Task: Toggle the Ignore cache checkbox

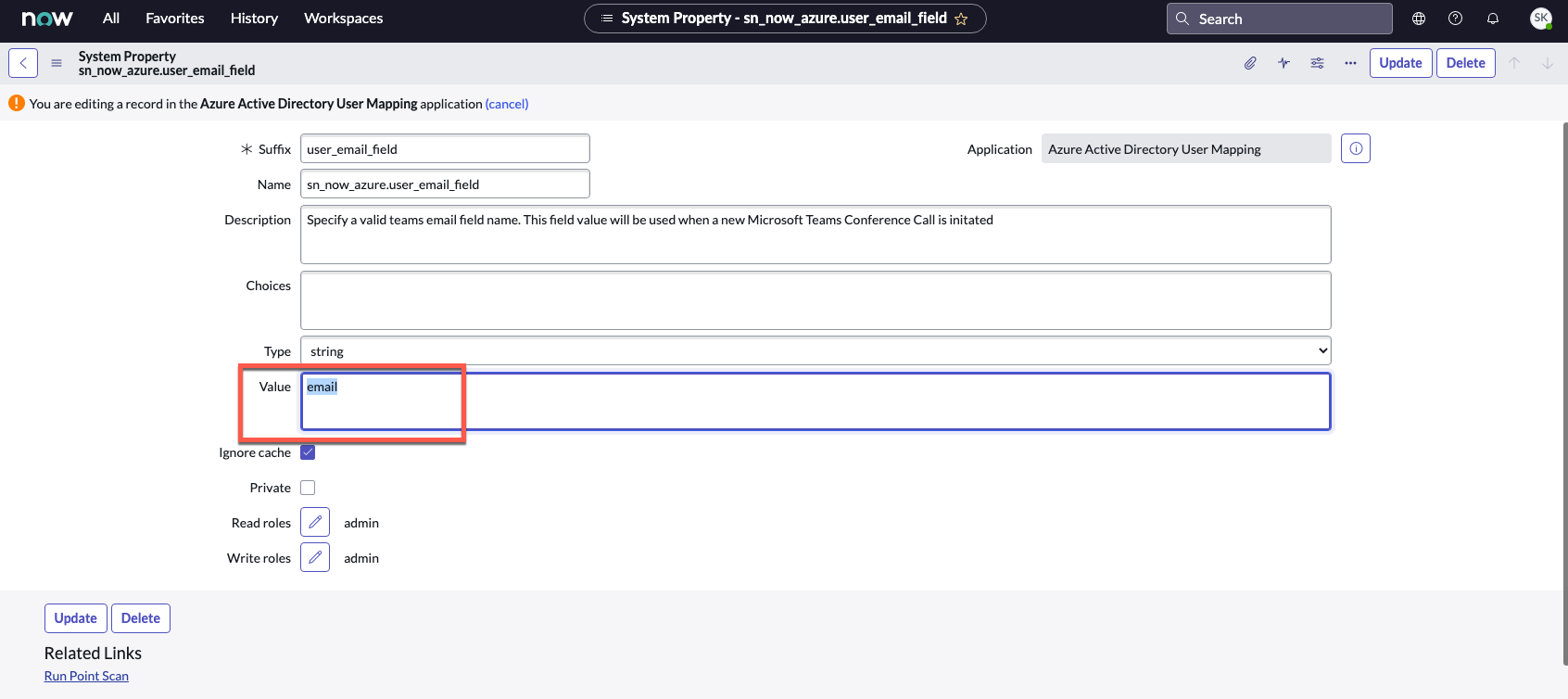Action: tap(308, 452)
